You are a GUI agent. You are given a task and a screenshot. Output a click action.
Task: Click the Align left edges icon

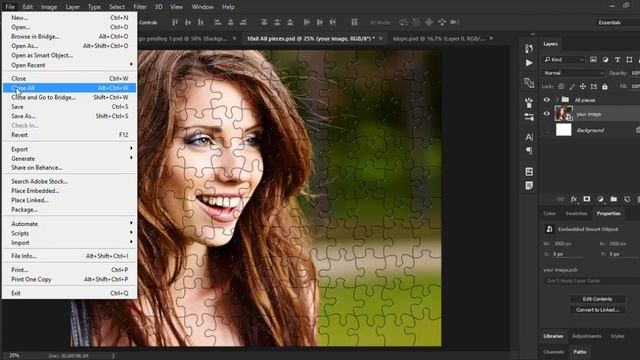tap(218, 22)
